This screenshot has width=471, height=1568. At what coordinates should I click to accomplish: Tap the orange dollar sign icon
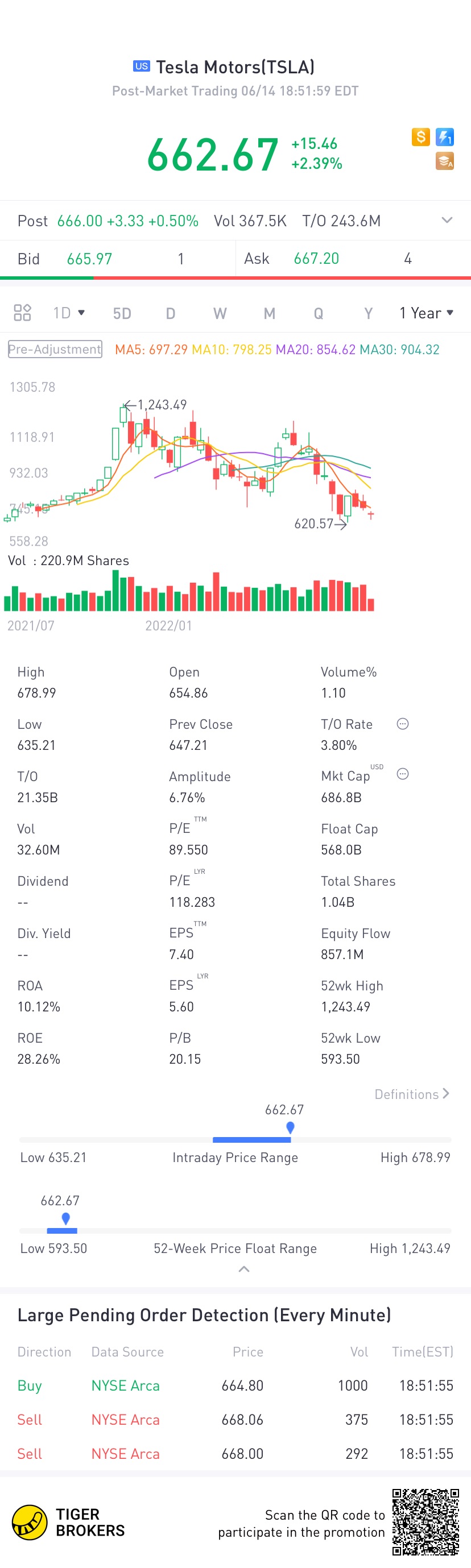420,137
